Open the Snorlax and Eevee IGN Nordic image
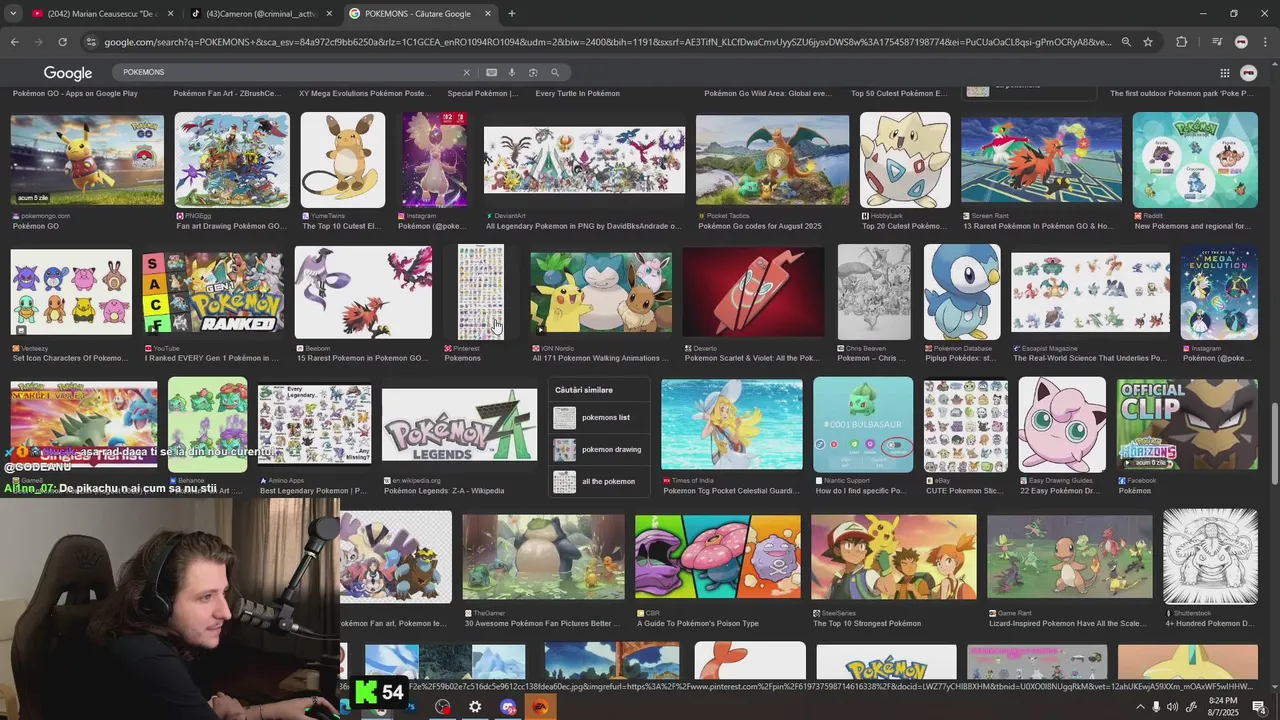 pos(601,294)
